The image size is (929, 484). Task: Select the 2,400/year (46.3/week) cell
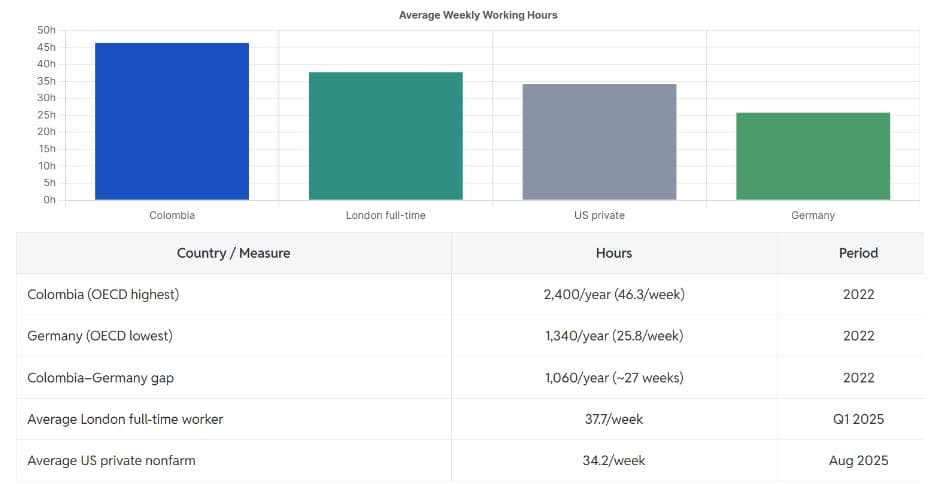tap(614, 294)
